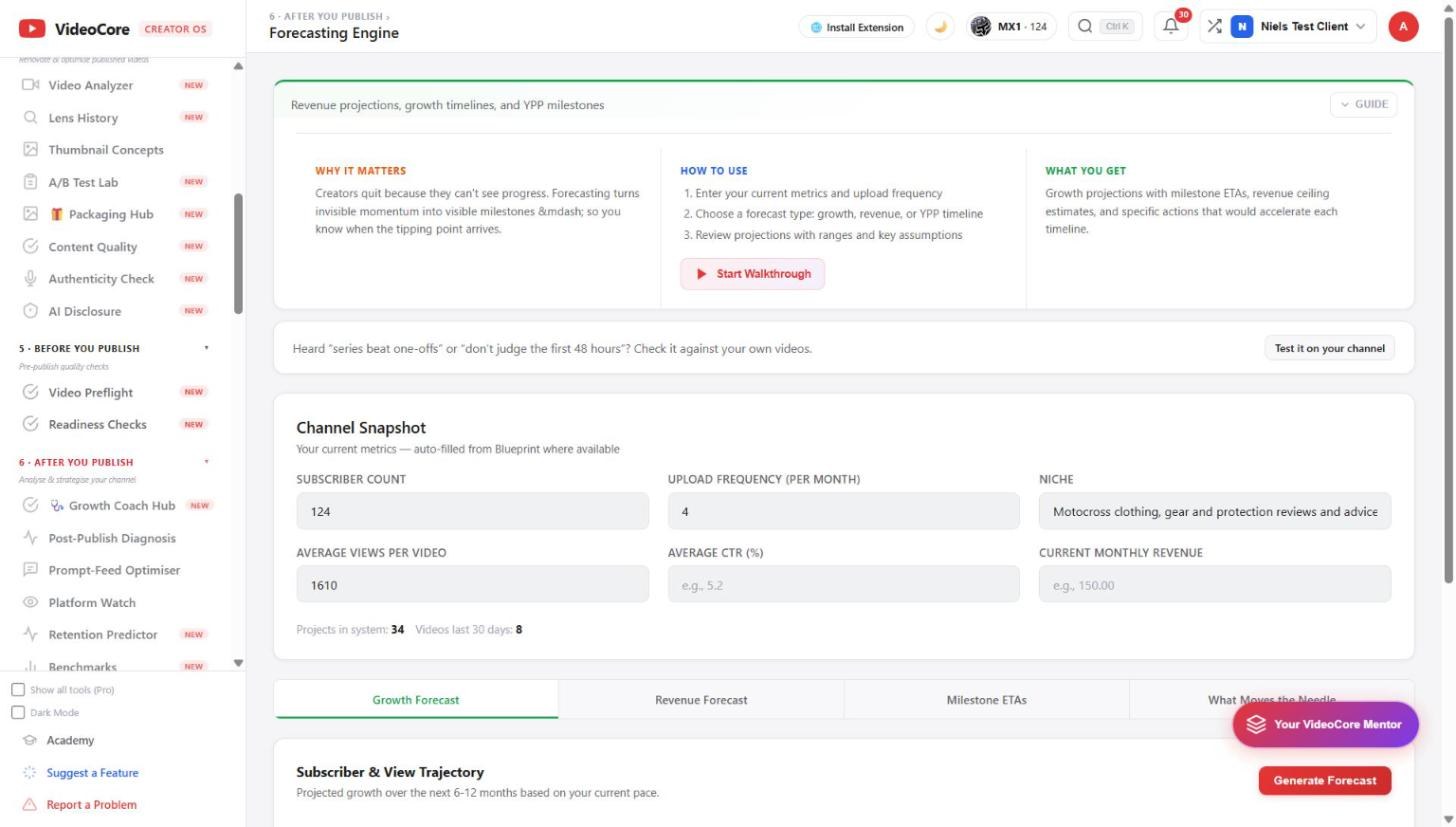The width and height of the screenshot is (1456, 827).
Task: Toggle the moon theme icon
Action: tap(940, 27)
